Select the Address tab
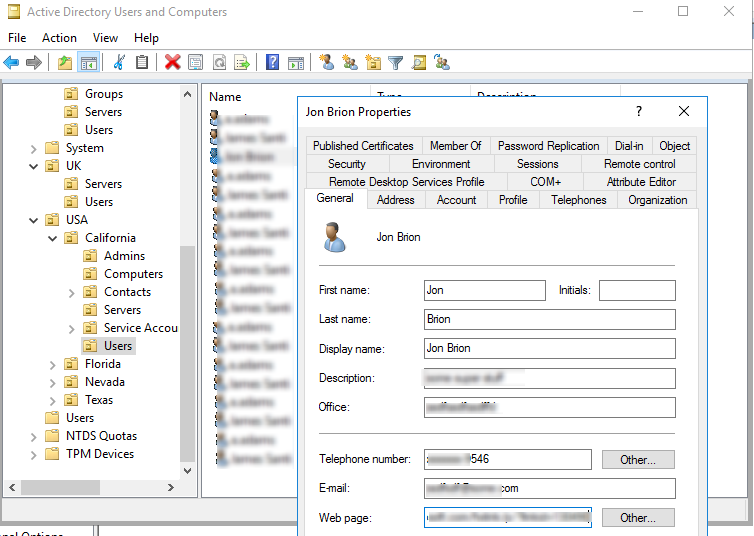Screen dimensions: 754x536 point(395,200)
